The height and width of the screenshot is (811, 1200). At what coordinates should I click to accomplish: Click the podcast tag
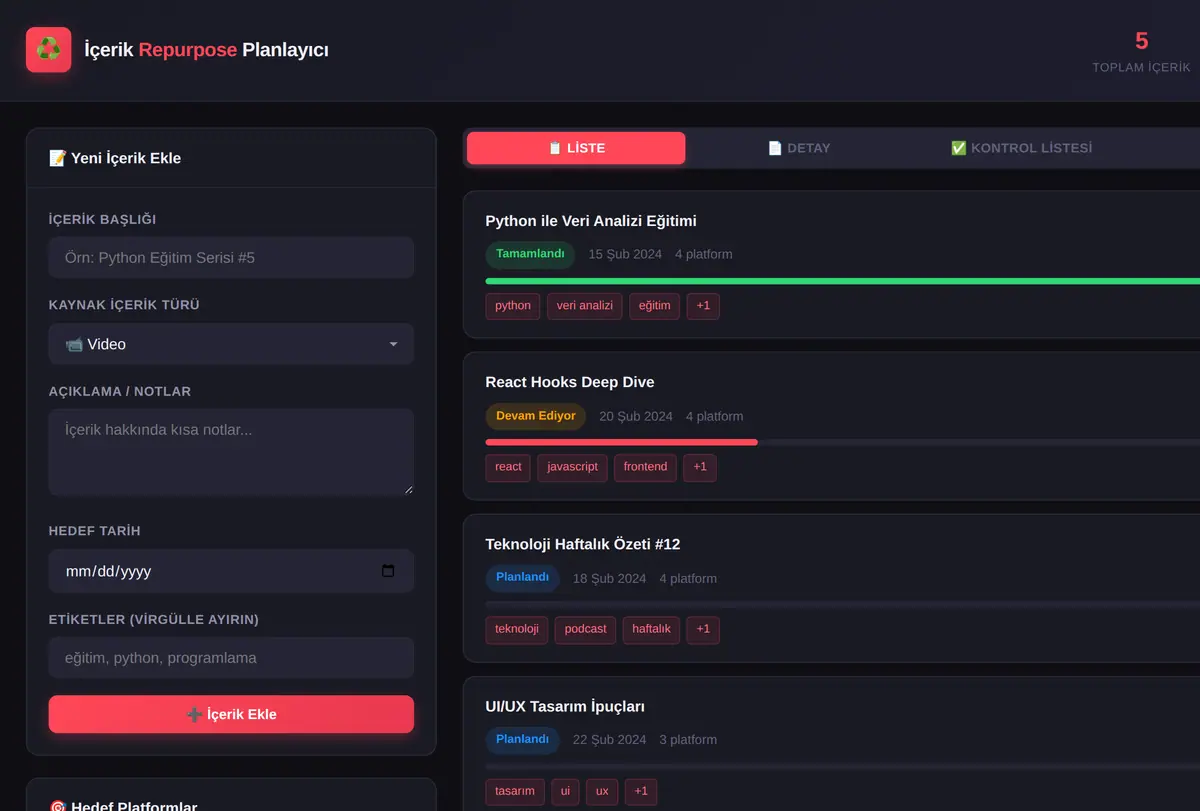tap(585, 629)
